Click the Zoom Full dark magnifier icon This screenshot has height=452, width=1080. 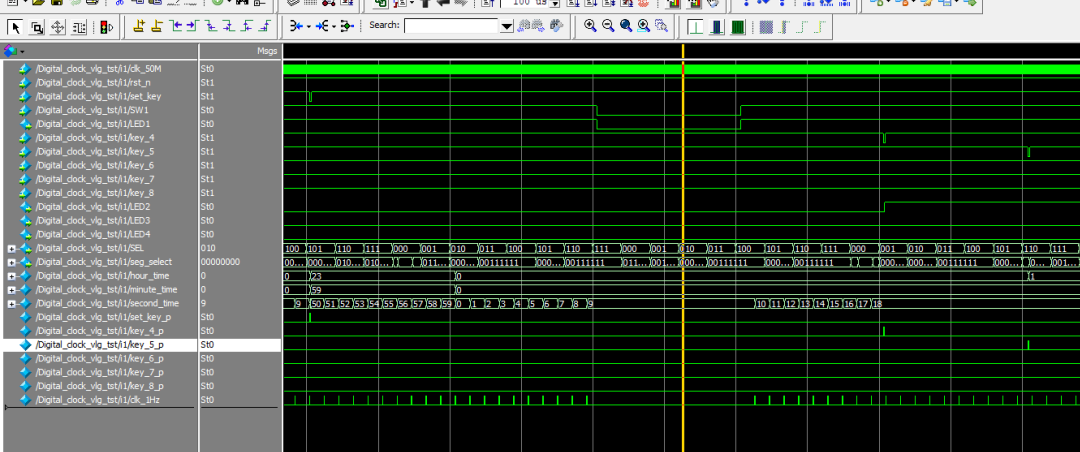[x=626, y=26]
